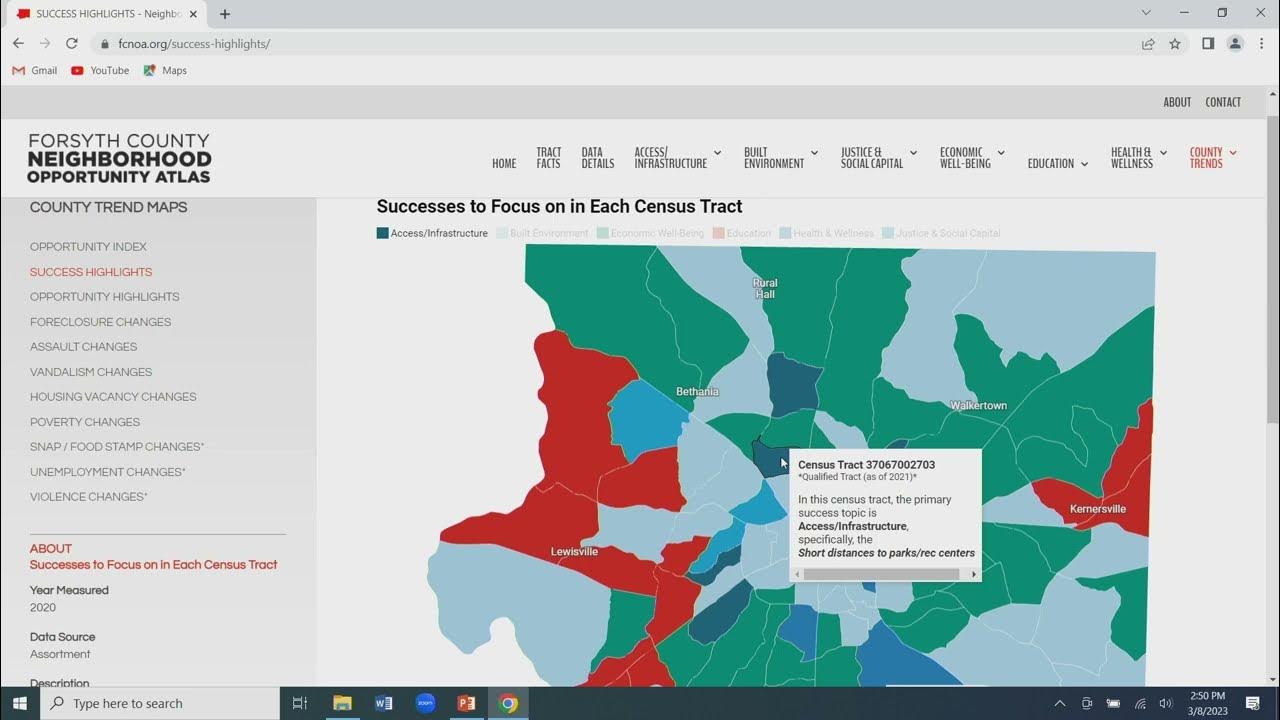This screenshot has width=1280, height=720.
Task: Close the SUCCESS HIGHLIGHTS browser tab
Action: coord(193,14)
